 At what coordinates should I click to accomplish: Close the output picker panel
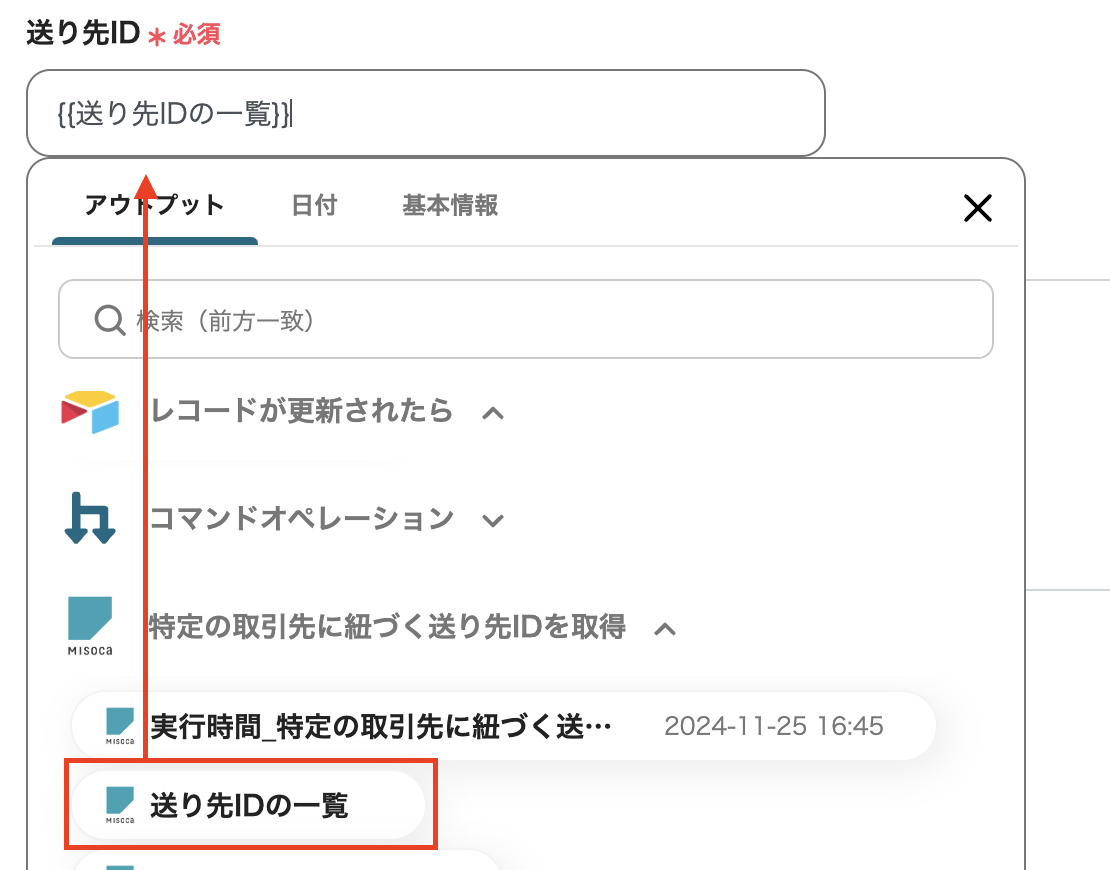coord(978,208)
